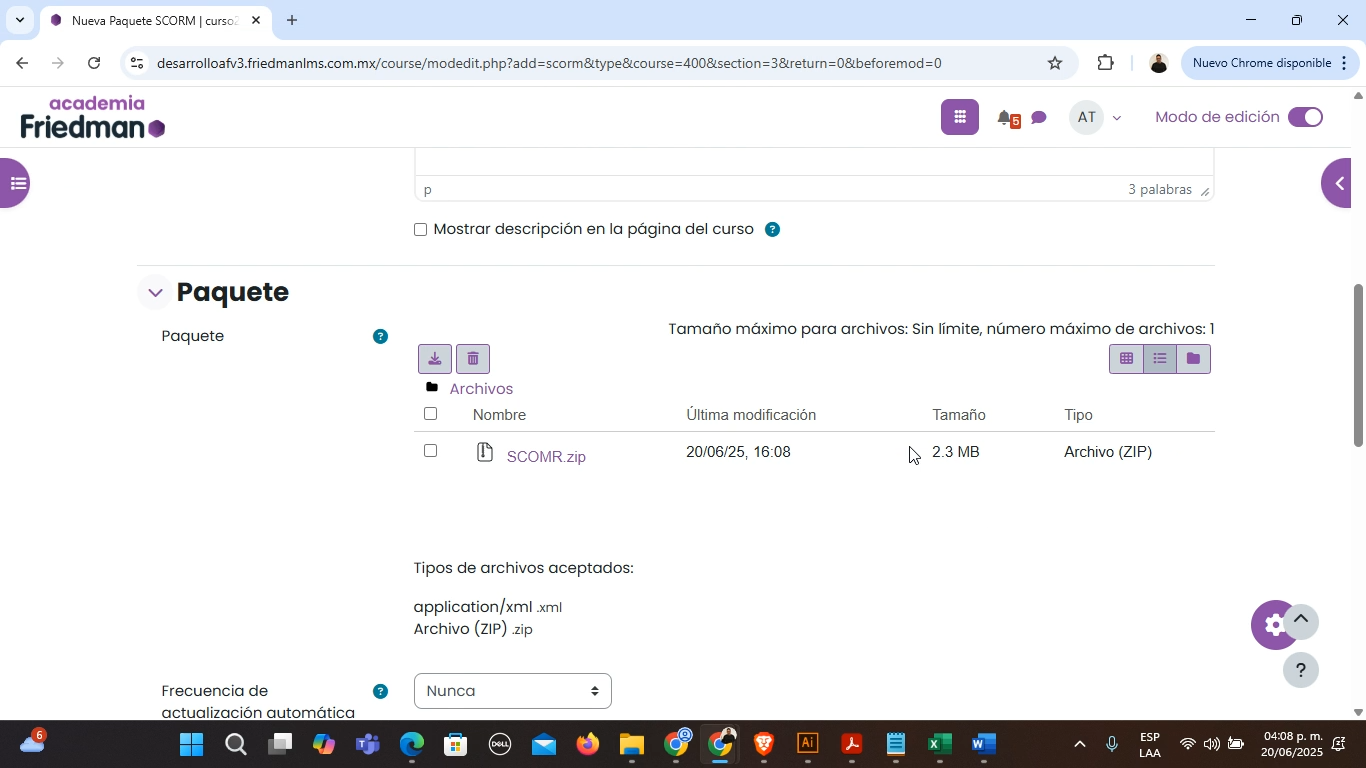Image resolution: width=1366 pixels, height=768 pixels.
Task: Click the scroll-up chevron floating button
Action: 1301,620
